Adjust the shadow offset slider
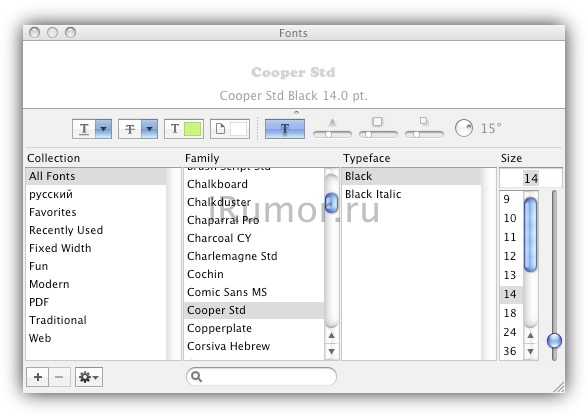588x416 pixels. pos(424,134)
